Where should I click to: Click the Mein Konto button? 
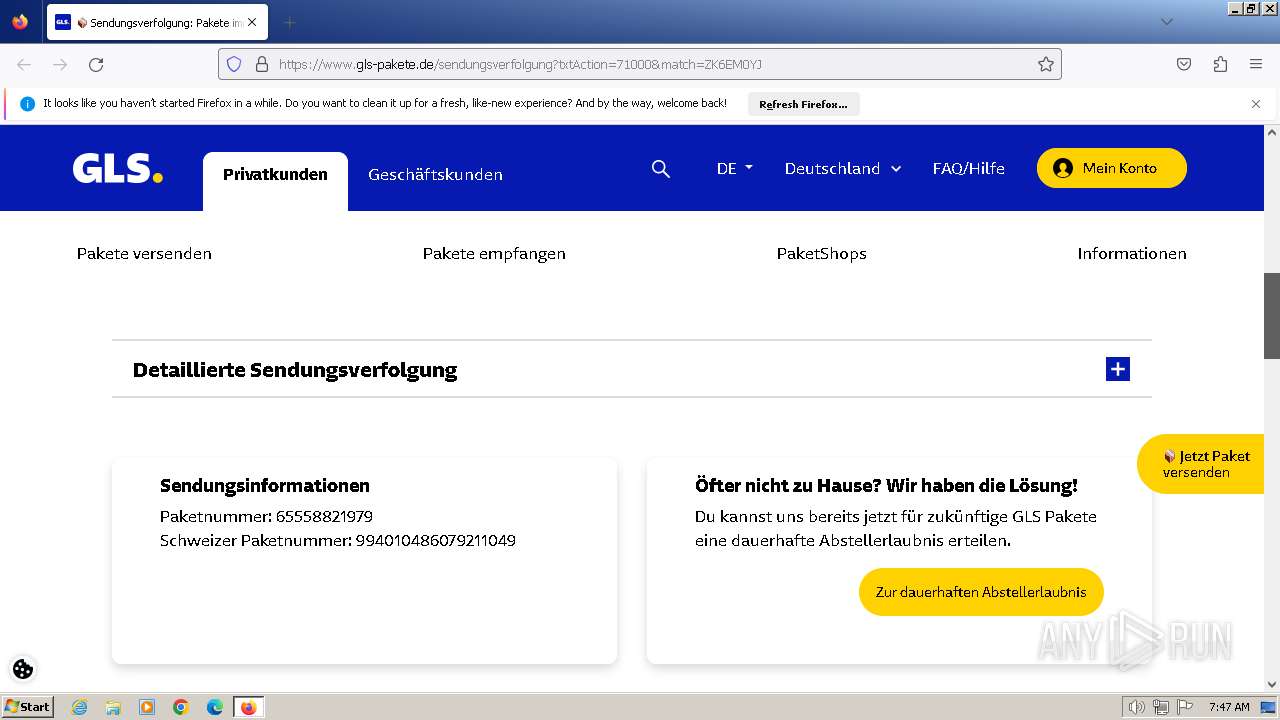(x=1111, y=168)
